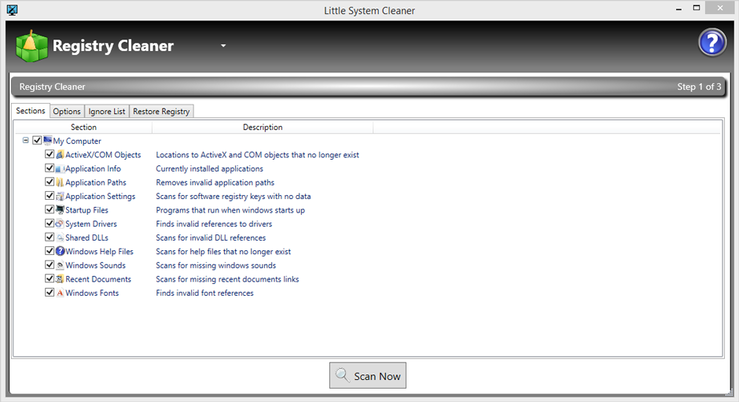Image resolution: width=739 pixels, height=402 pixels.
Task: Maximize the Little System Cleaner window
Action: pos(696,8)
